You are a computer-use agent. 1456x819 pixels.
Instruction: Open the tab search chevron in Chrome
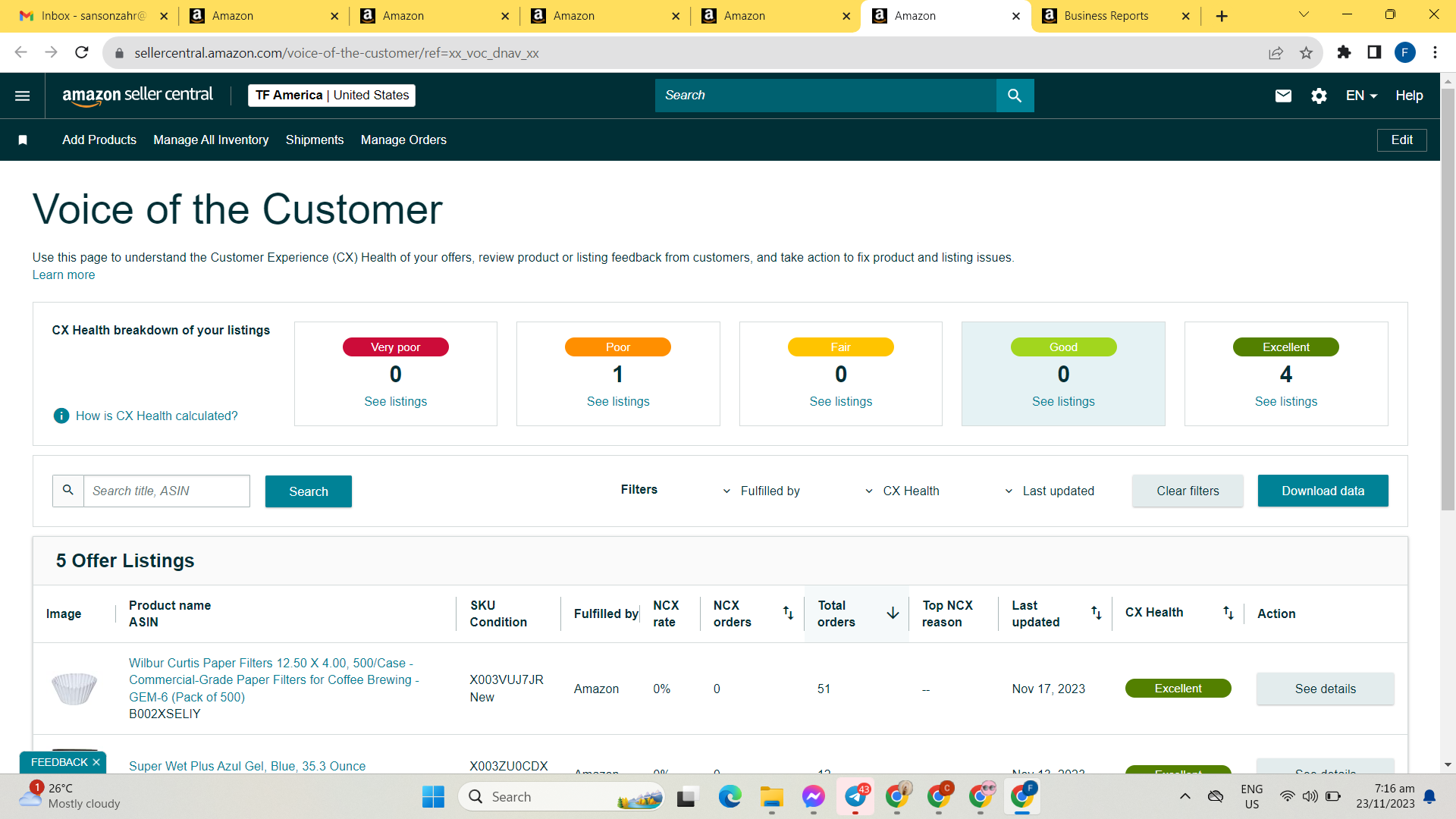click(x=1304, y=15)
